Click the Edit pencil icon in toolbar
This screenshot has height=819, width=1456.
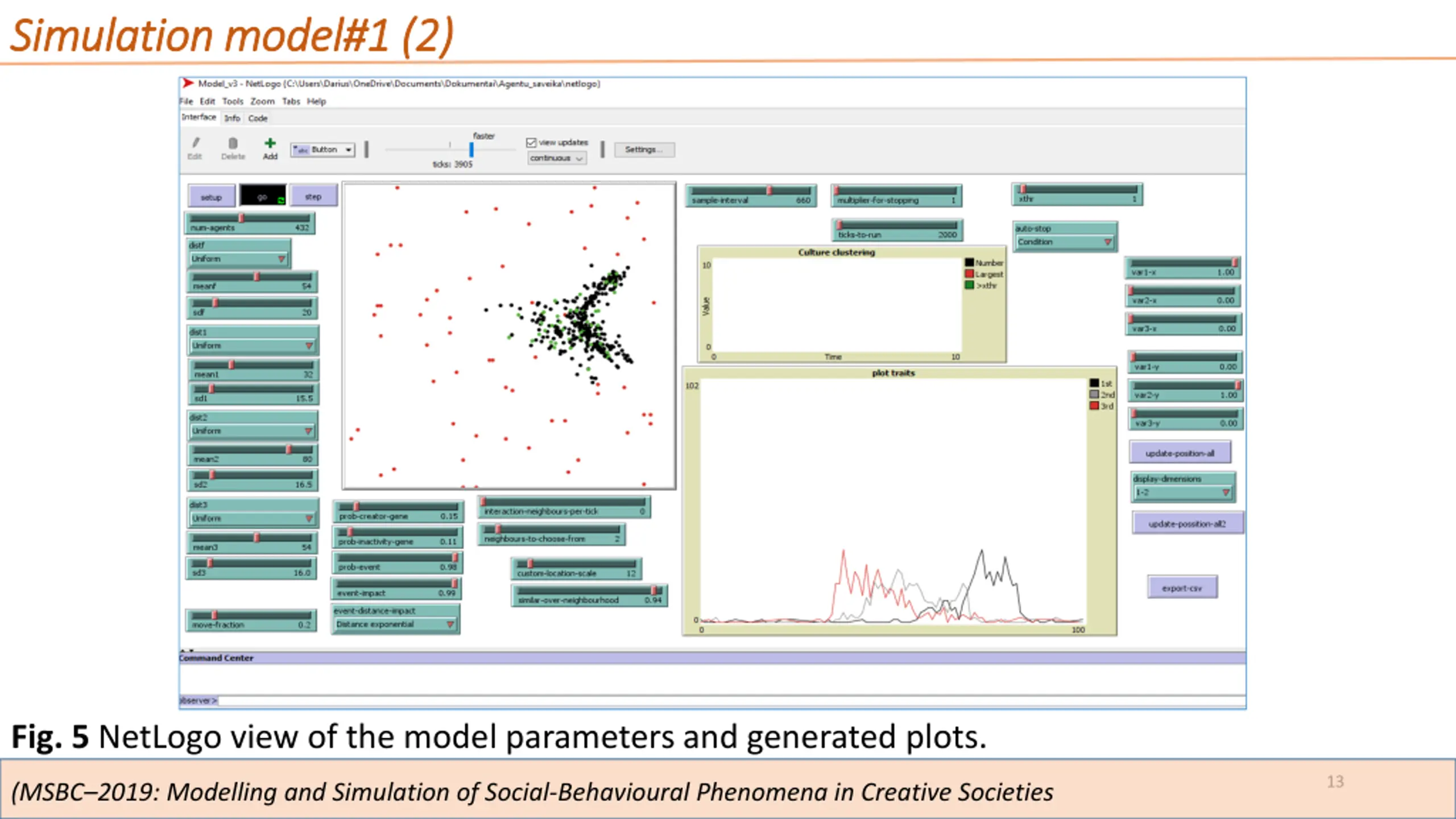coord(196,143)
